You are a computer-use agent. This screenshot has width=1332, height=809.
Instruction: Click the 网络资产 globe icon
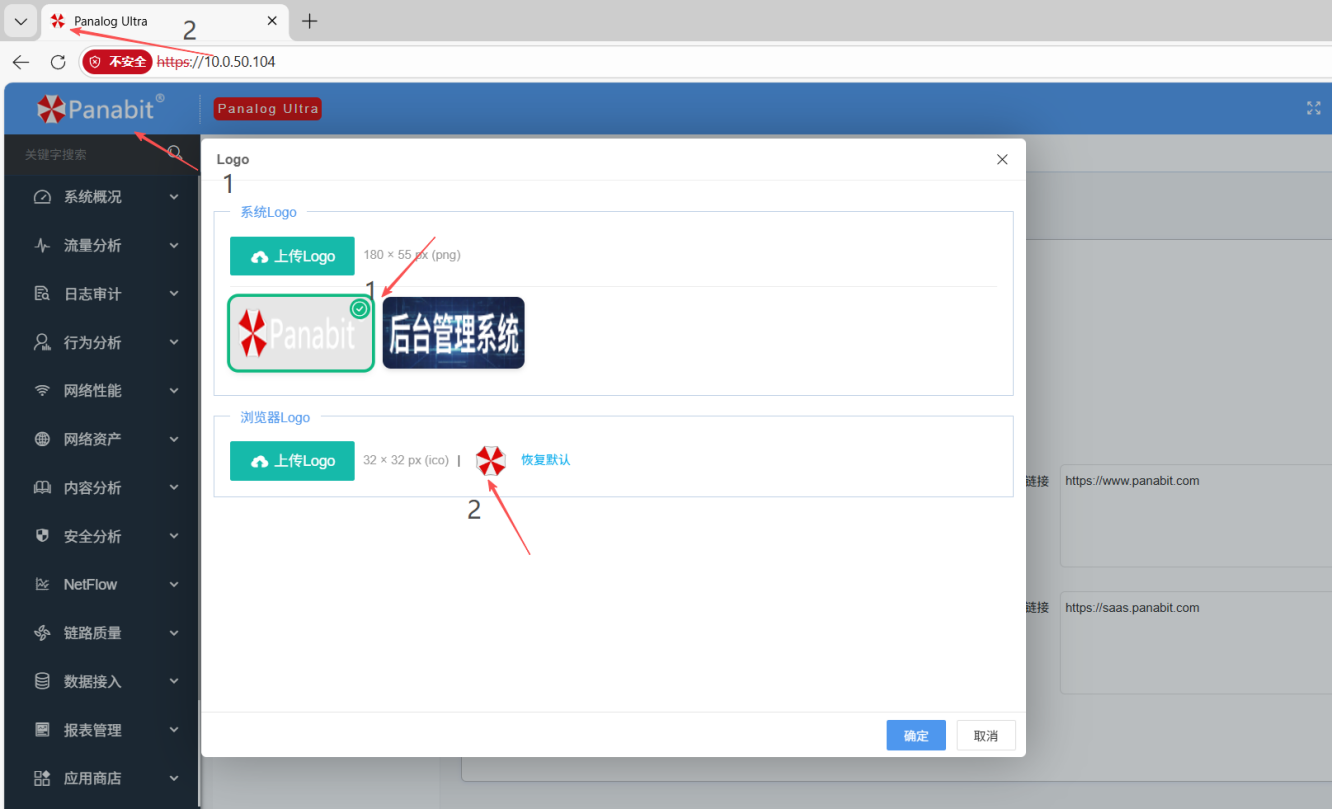click(x=42, y=439)
